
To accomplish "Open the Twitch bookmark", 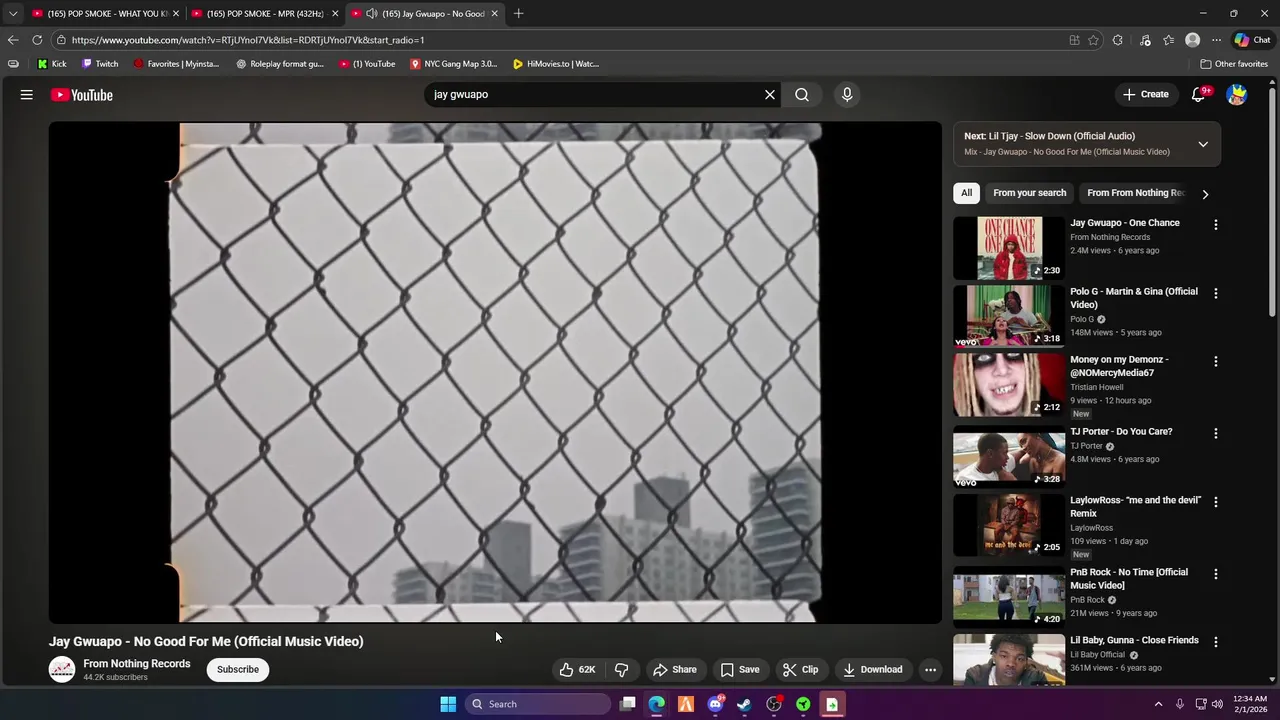I will (x=100, y=64).
